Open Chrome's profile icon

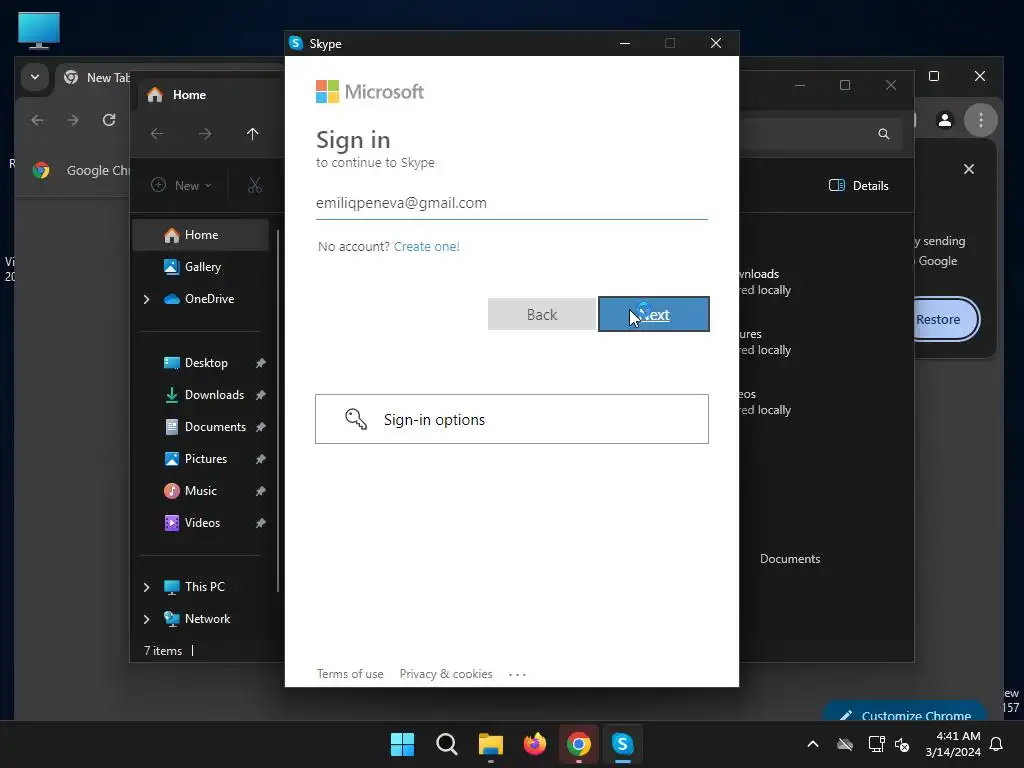click(945, 120)
